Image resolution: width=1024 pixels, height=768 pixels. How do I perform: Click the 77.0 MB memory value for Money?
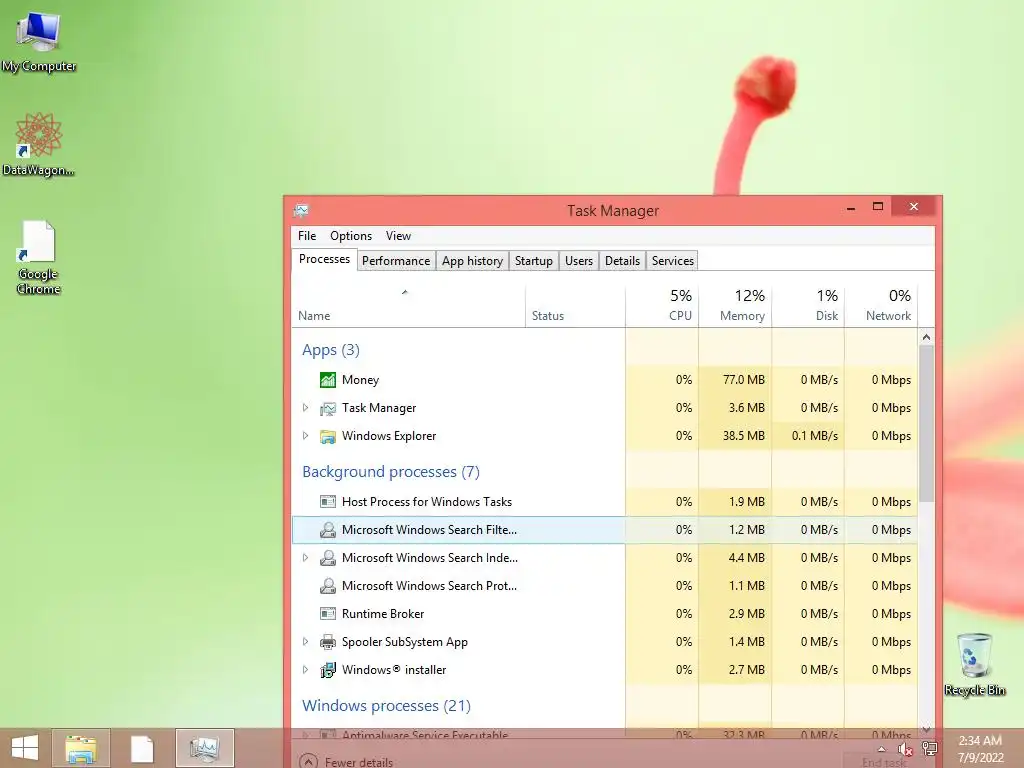(743, 380)
